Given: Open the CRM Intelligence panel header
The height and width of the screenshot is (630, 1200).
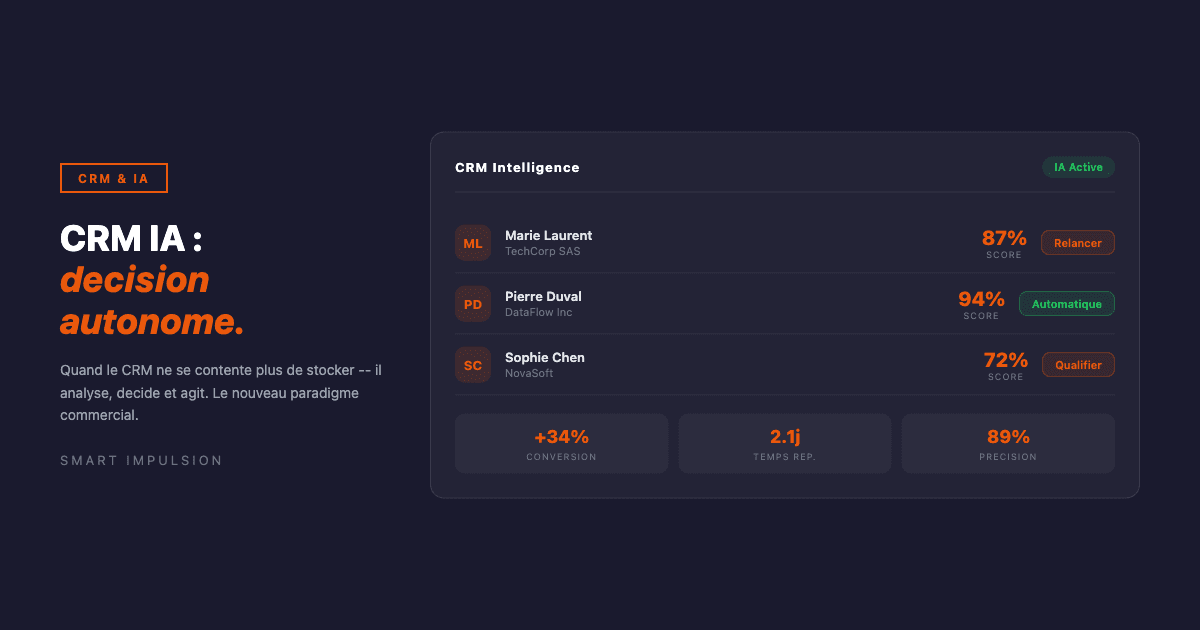Looking at the screenshot, I should coord(517,167).
